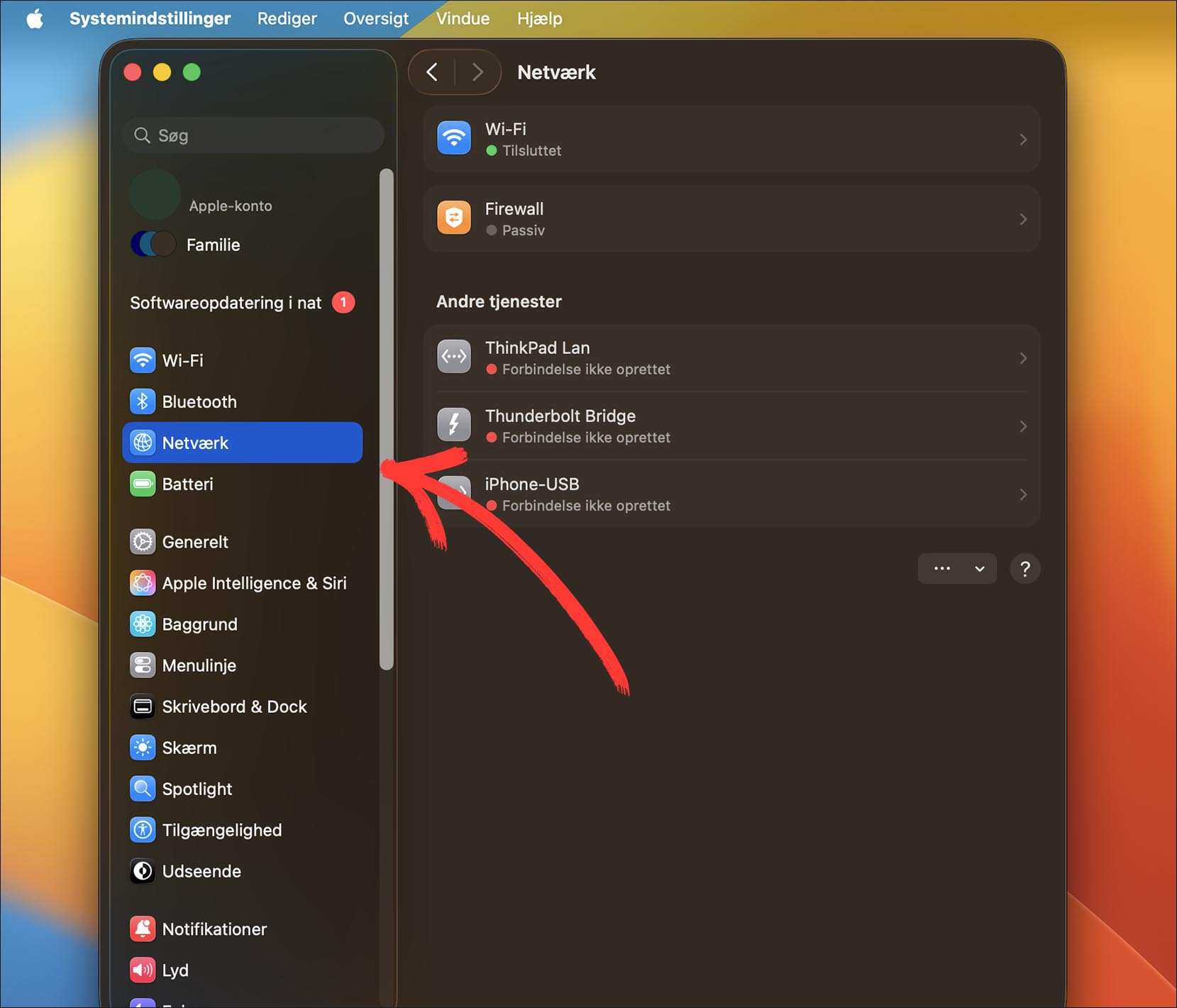Open Notifikationer bell icon in sidebar
The image size is (1177, 1008).
143,929
